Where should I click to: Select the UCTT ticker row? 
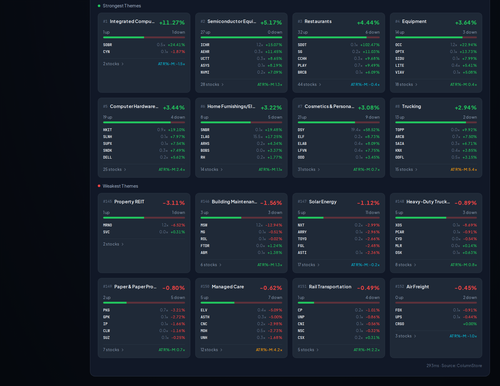point(241,58)
